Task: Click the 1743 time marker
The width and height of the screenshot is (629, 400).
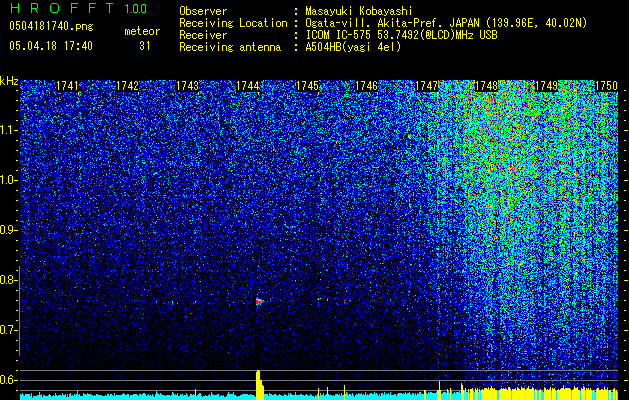Action: pos(187,86)
